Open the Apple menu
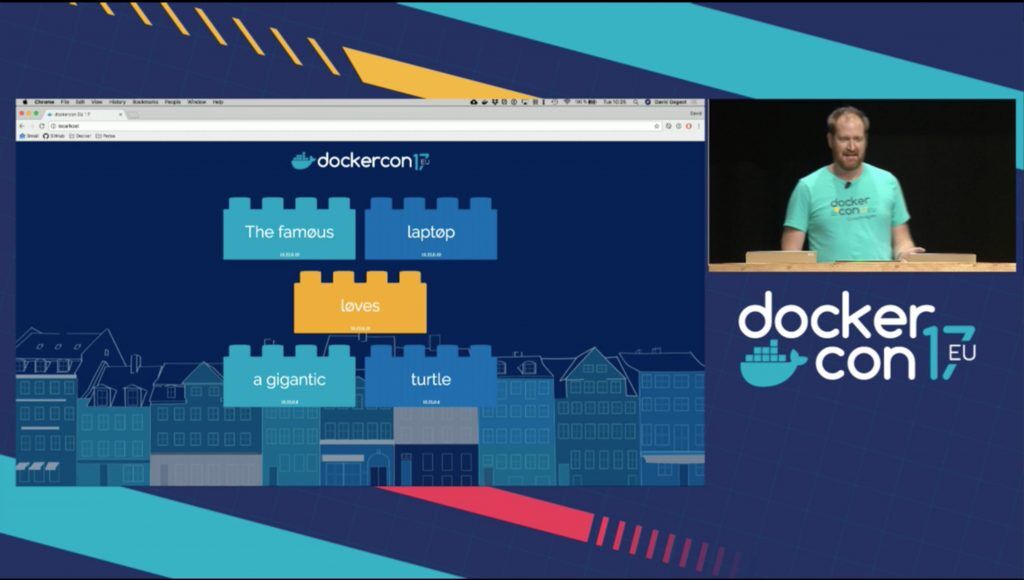The height and width of the screenshot is (580, 1024). (25, 102)
